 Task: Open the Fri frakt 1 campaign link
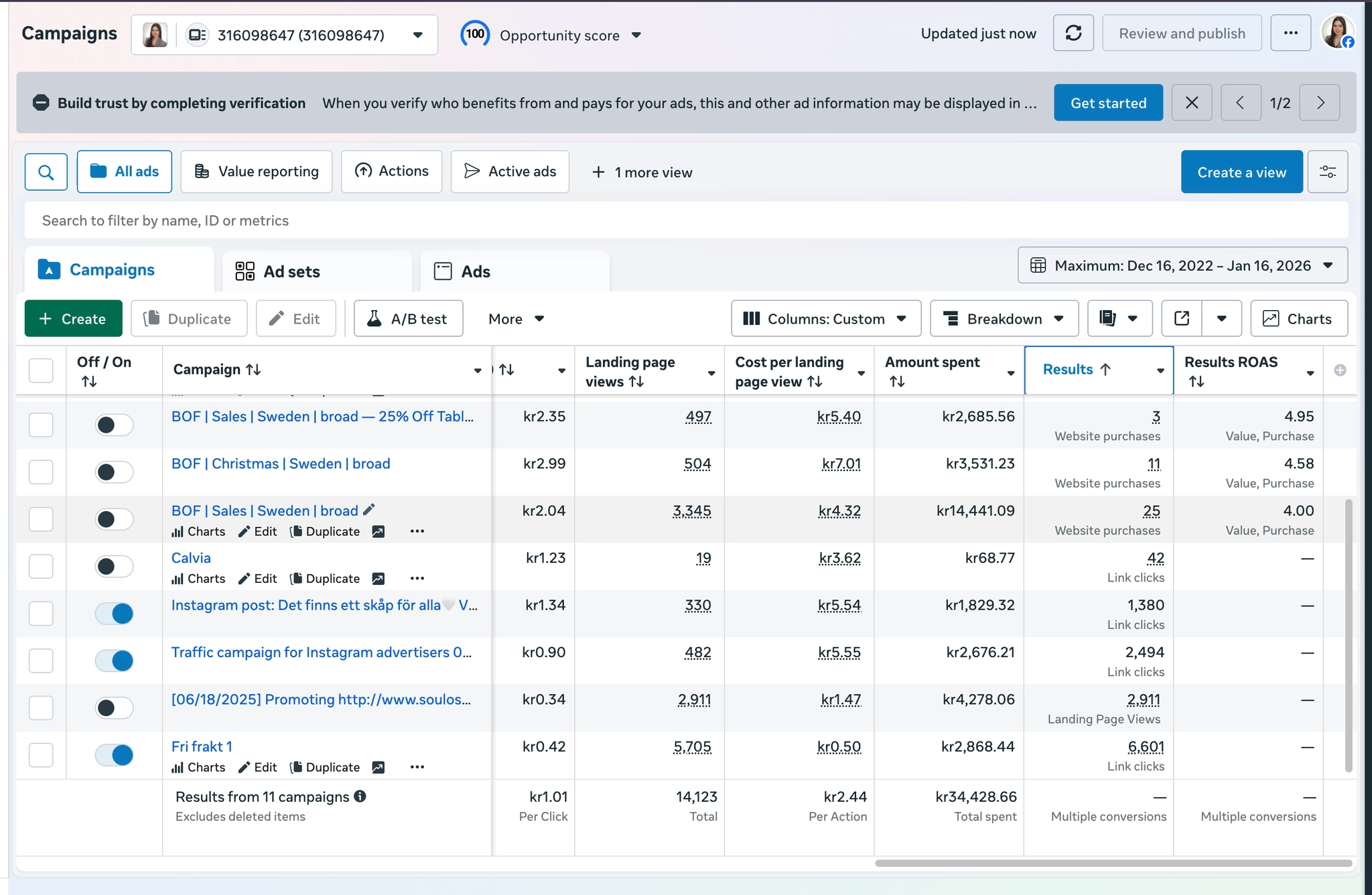[x=202, y=746]
